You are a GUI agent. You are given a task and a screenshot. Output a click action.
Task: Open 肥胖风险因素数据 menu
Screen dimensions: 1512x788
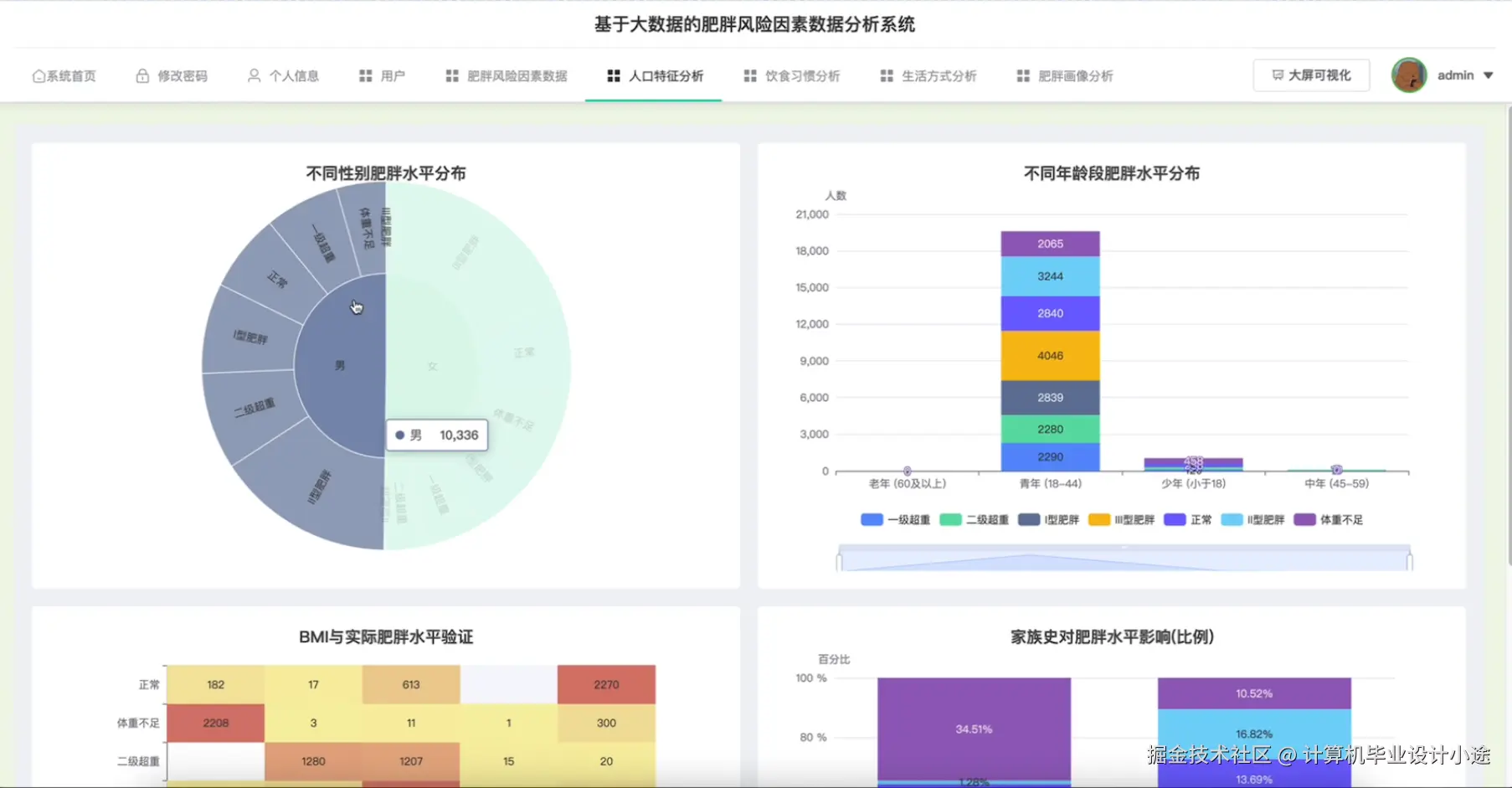point(507,76)
